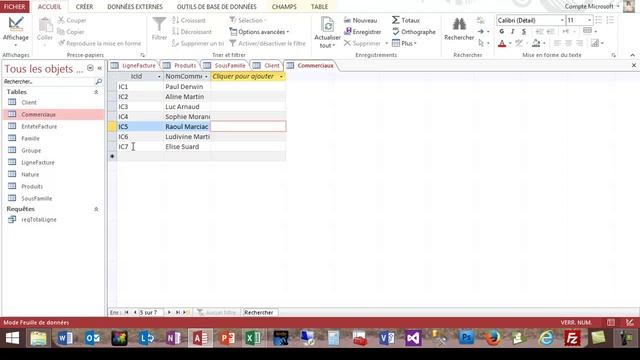This screenshot has width=640, height=360.
Task: Open FileZilla from the taskbar
Action: [572, 338]
